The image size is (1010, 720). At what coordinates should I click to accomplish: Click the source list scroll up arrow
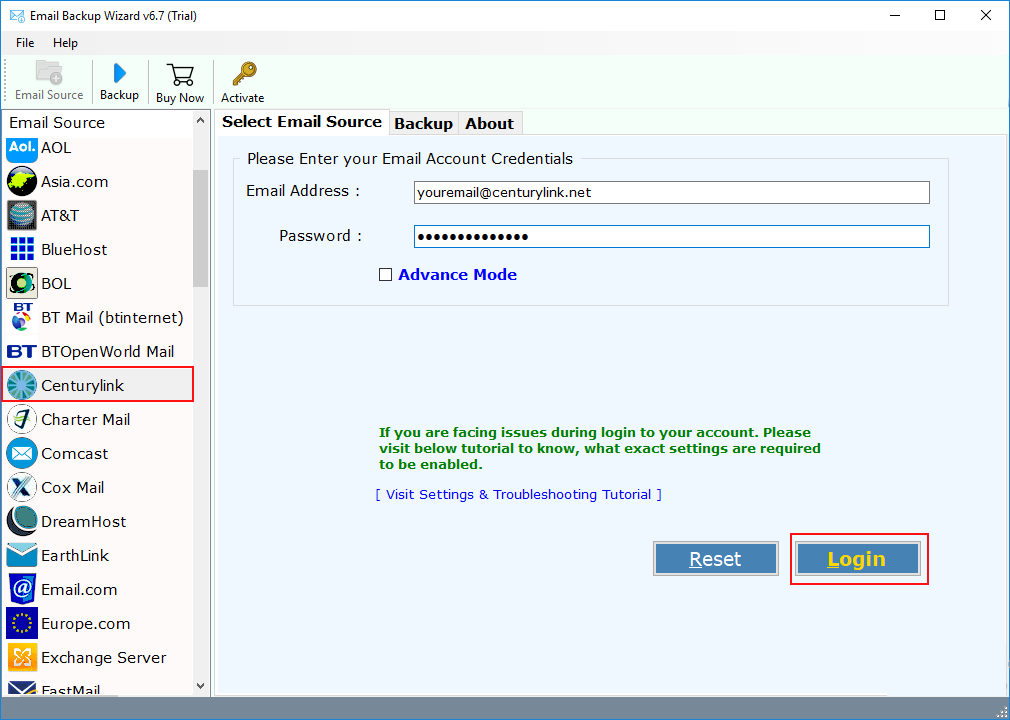(200, 120)
